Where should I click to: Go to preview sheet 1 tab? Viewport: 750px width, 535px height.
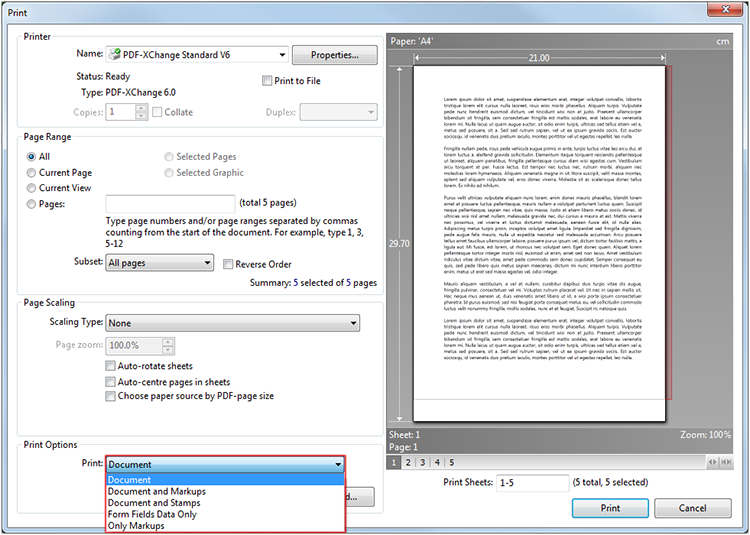(394, 462)
